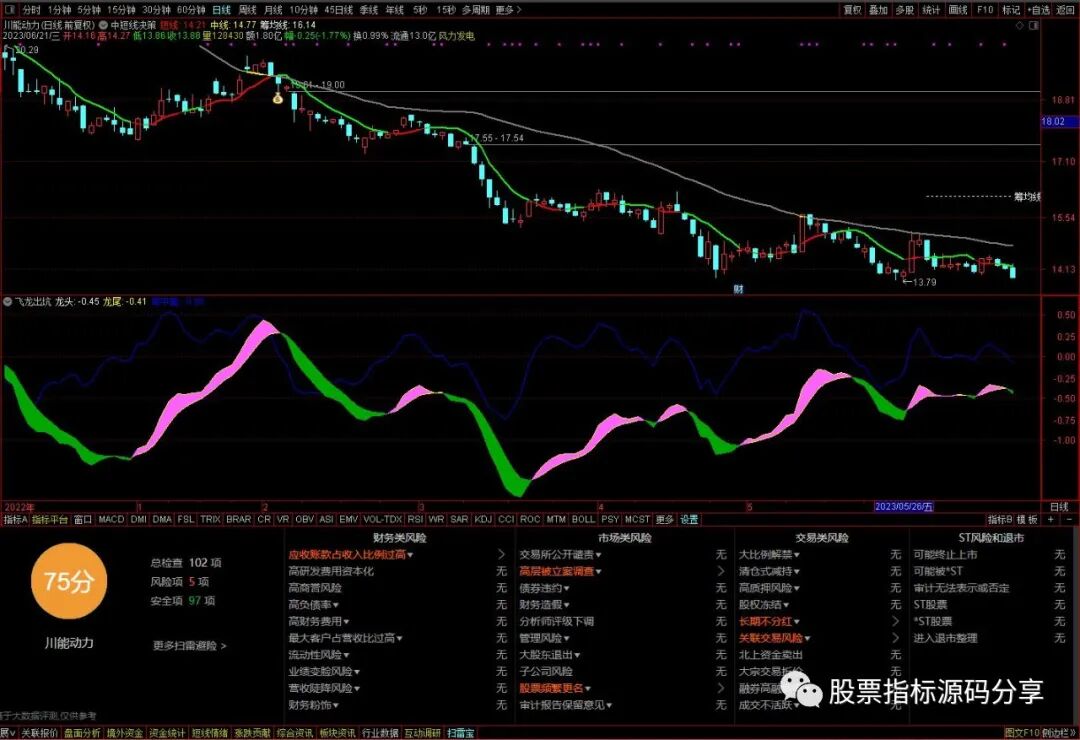The height and width of the screenshot is (740, 1080).
Task: Expand 大比例解禁 dropdown triangle
Action: [x=797, y=555]
